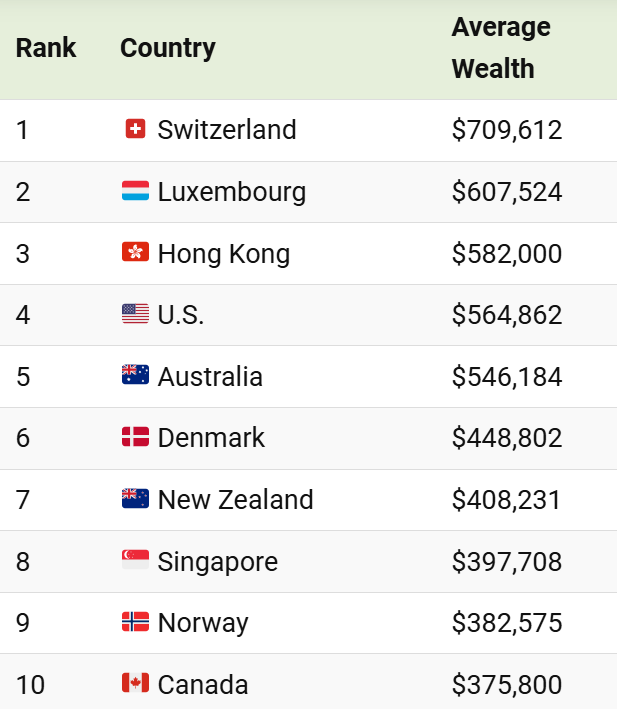617x709 pixels.
Task: Sort by the Rank column header
Action: click(x=46, y=48)
